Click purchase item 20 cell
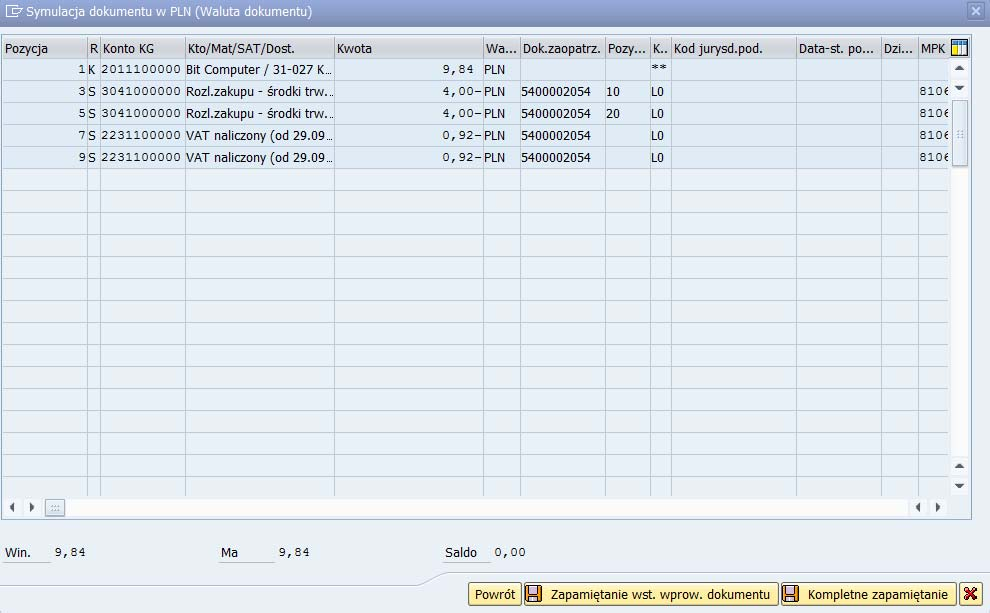990x613 pixels. click(628, 114)
